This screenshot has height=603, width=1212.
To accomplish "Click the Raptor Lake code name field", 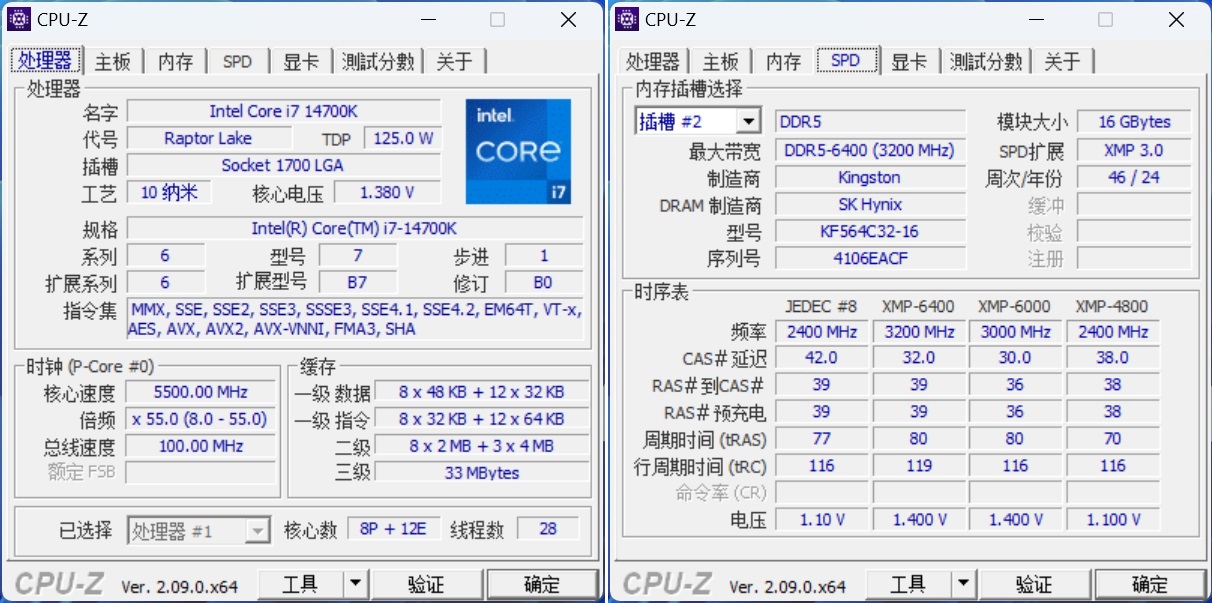I will [208, 138].
